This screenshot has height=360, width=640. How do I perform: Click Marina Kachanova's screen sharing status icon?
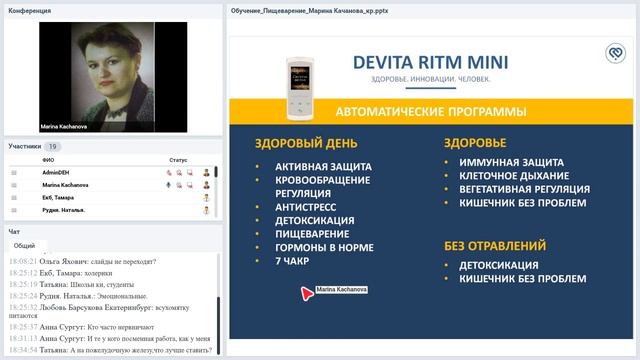(x=190, y=185)
